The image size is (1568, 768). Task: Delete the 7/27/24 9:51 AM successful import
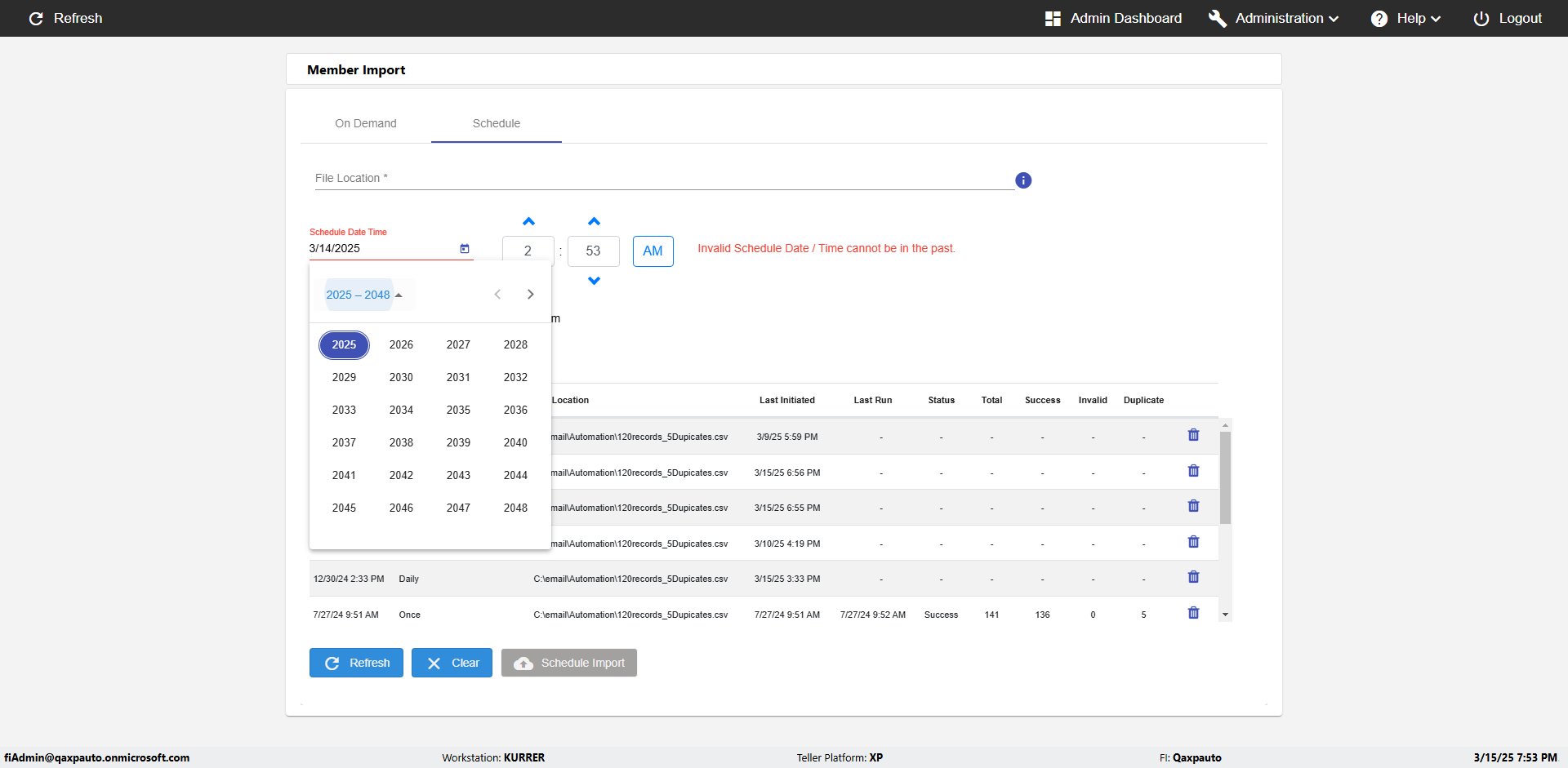(x=1193, y=613)
